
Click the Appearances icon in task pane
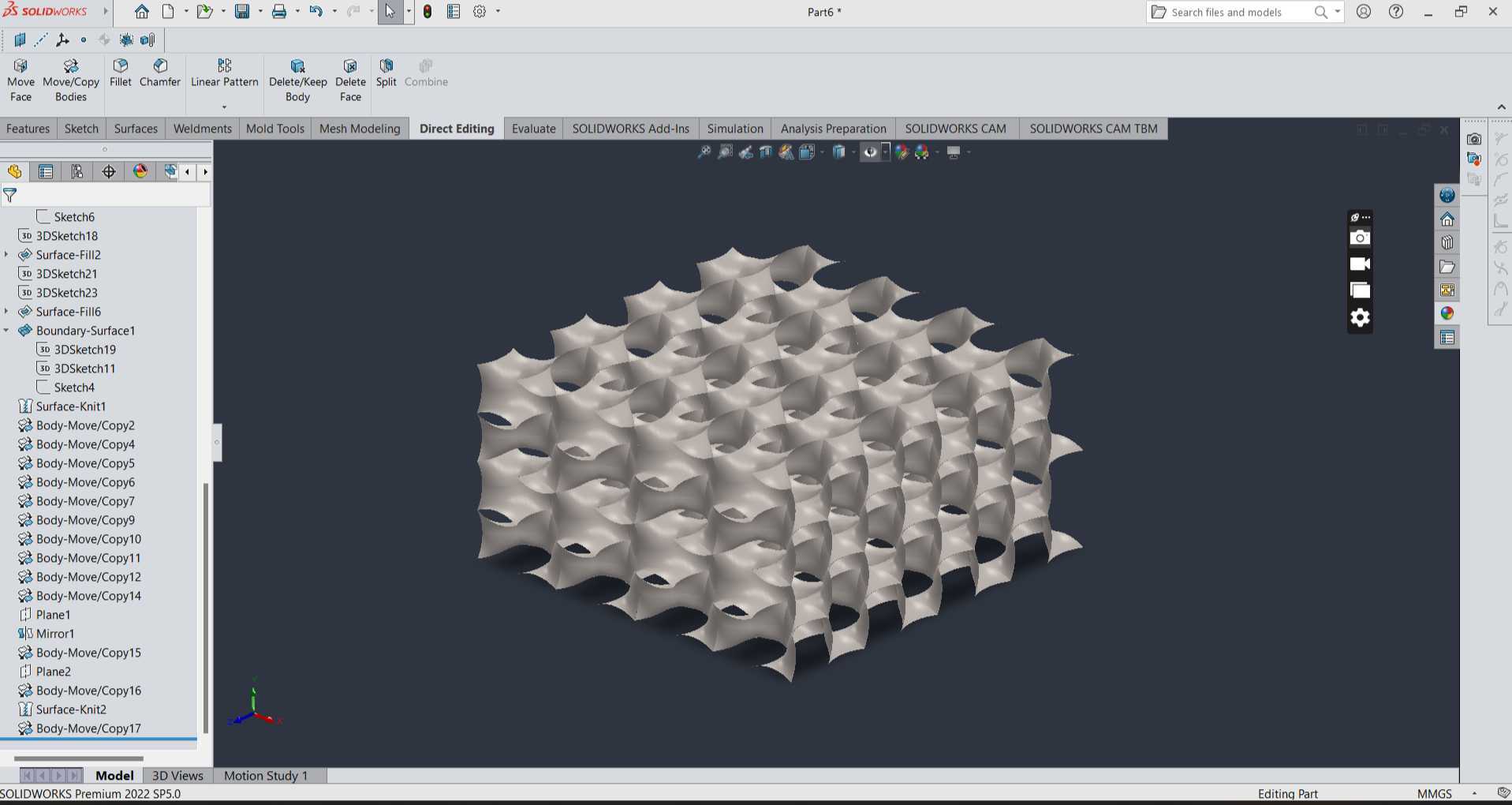tap(1447, 313)
